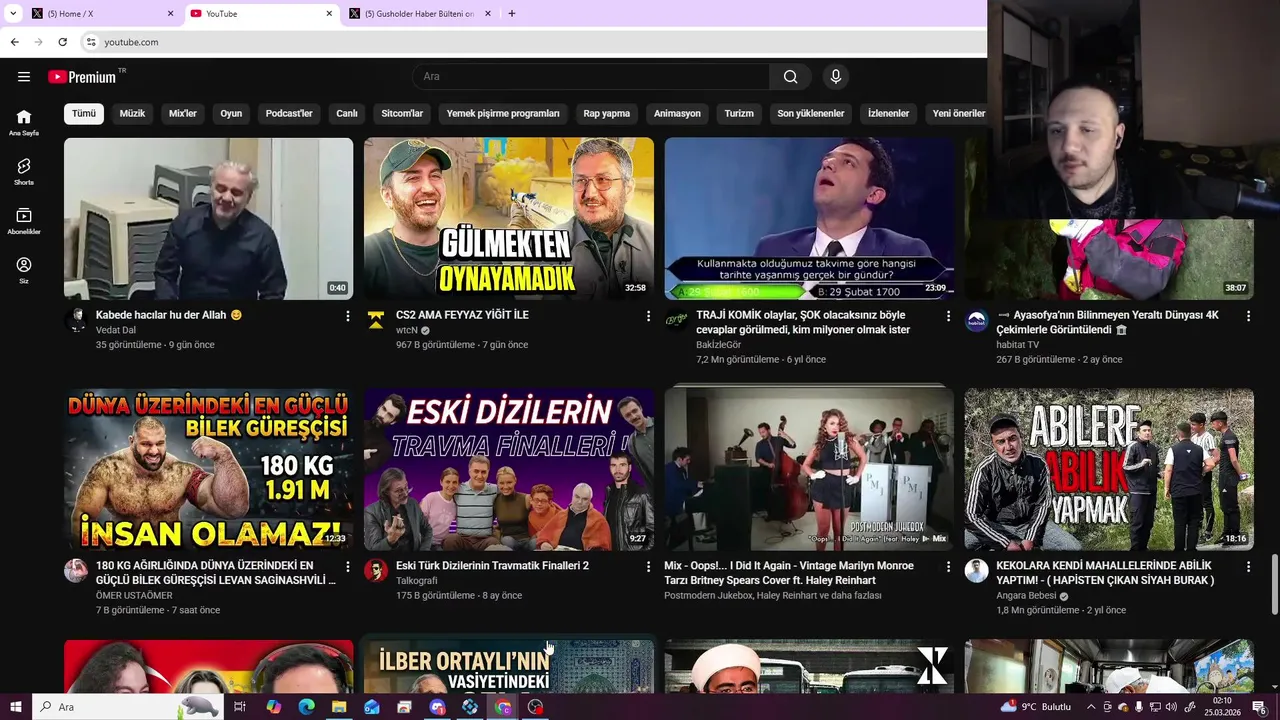
Task: Play the ABİLERE ABİLİK YAPMAK thumbnail
Action: 1109,470
